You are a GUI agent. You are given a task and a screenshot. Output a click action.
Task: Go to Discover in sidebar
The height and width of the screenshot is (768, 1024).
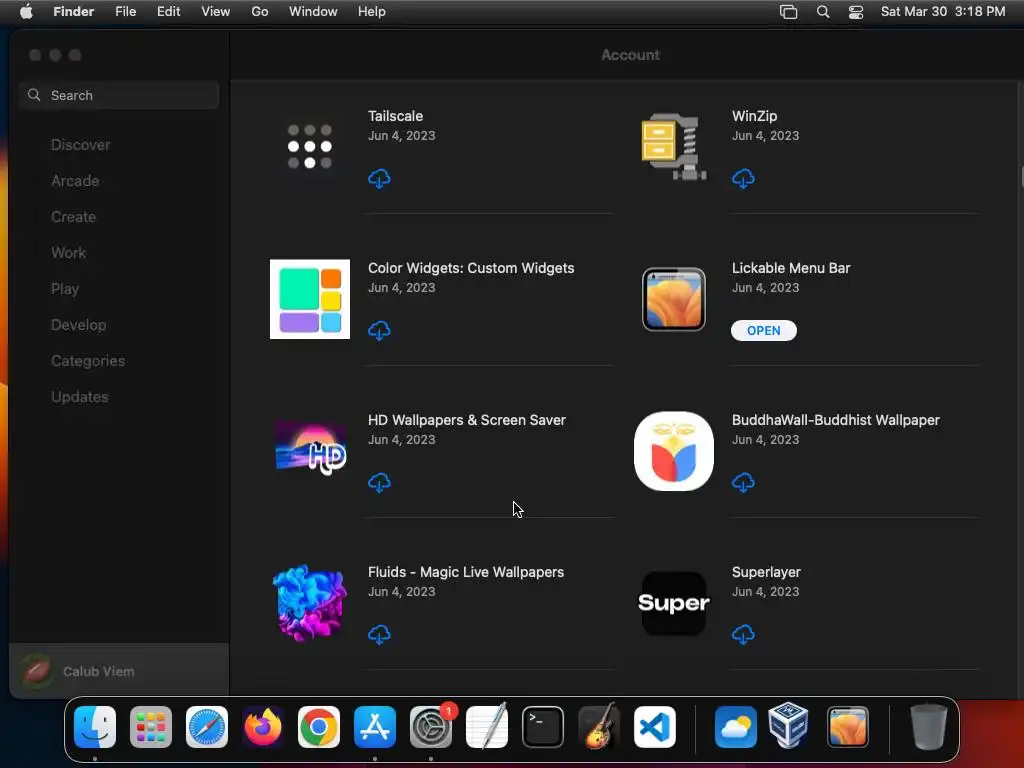click(x=80, y=145)
